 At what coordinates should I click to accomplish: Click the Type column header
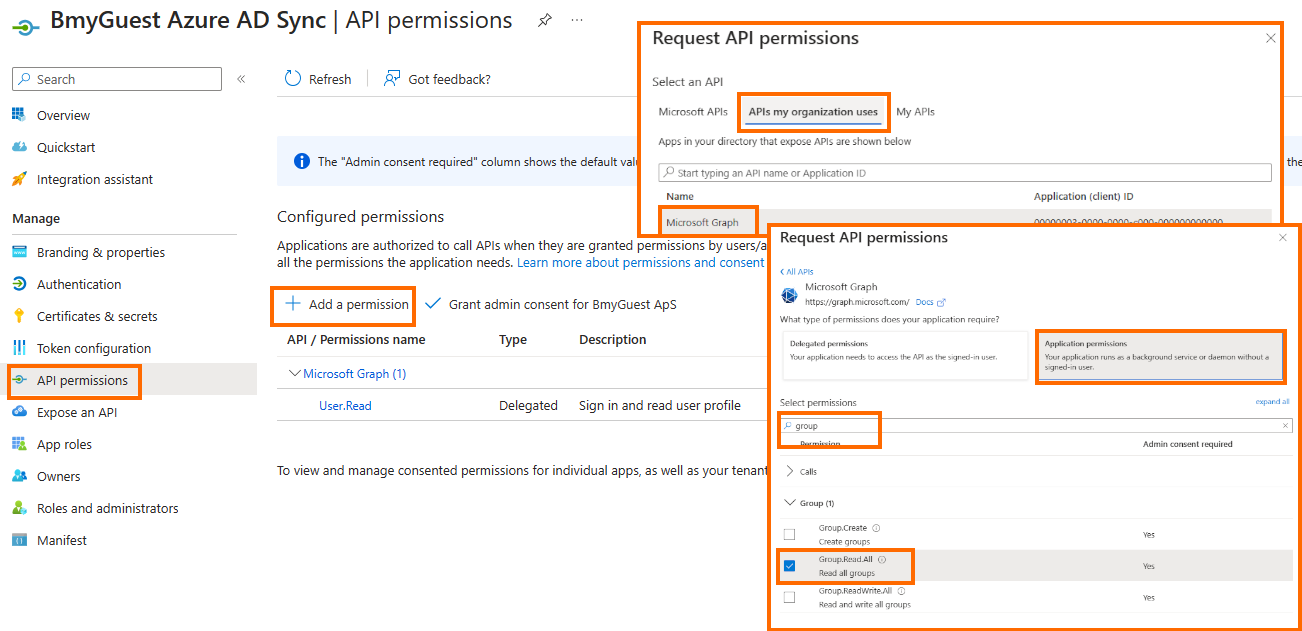click(x=513, y=340)
